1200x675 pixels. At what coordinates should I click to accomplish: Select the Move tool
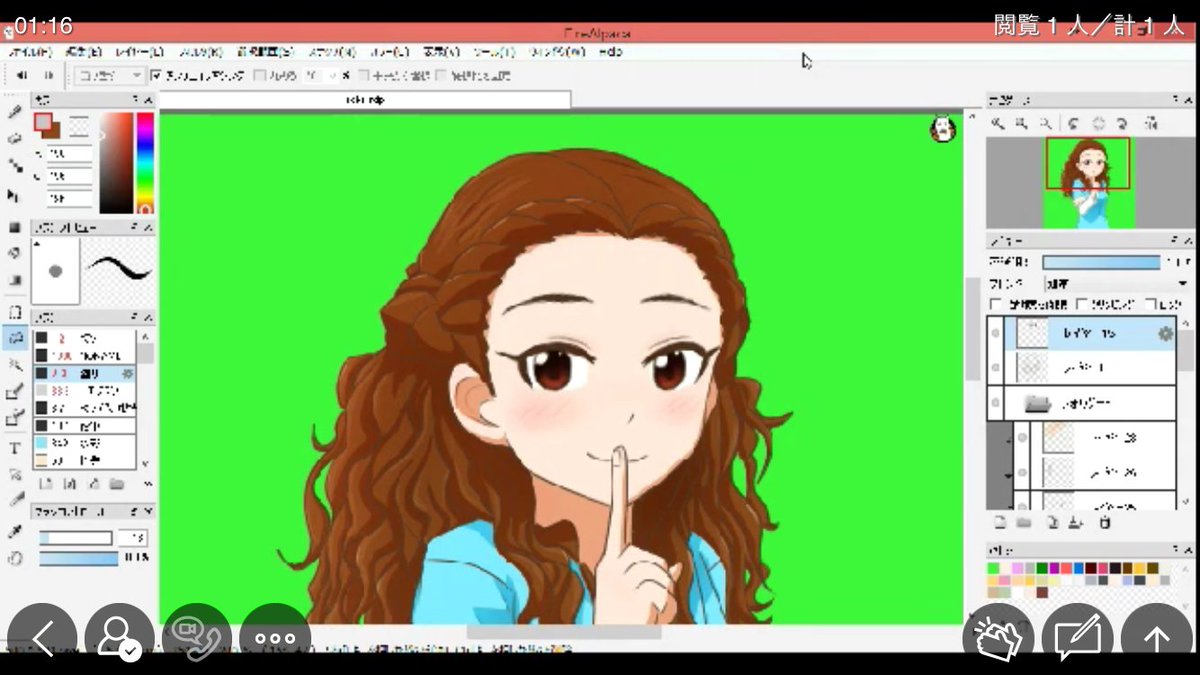point(14,195)
